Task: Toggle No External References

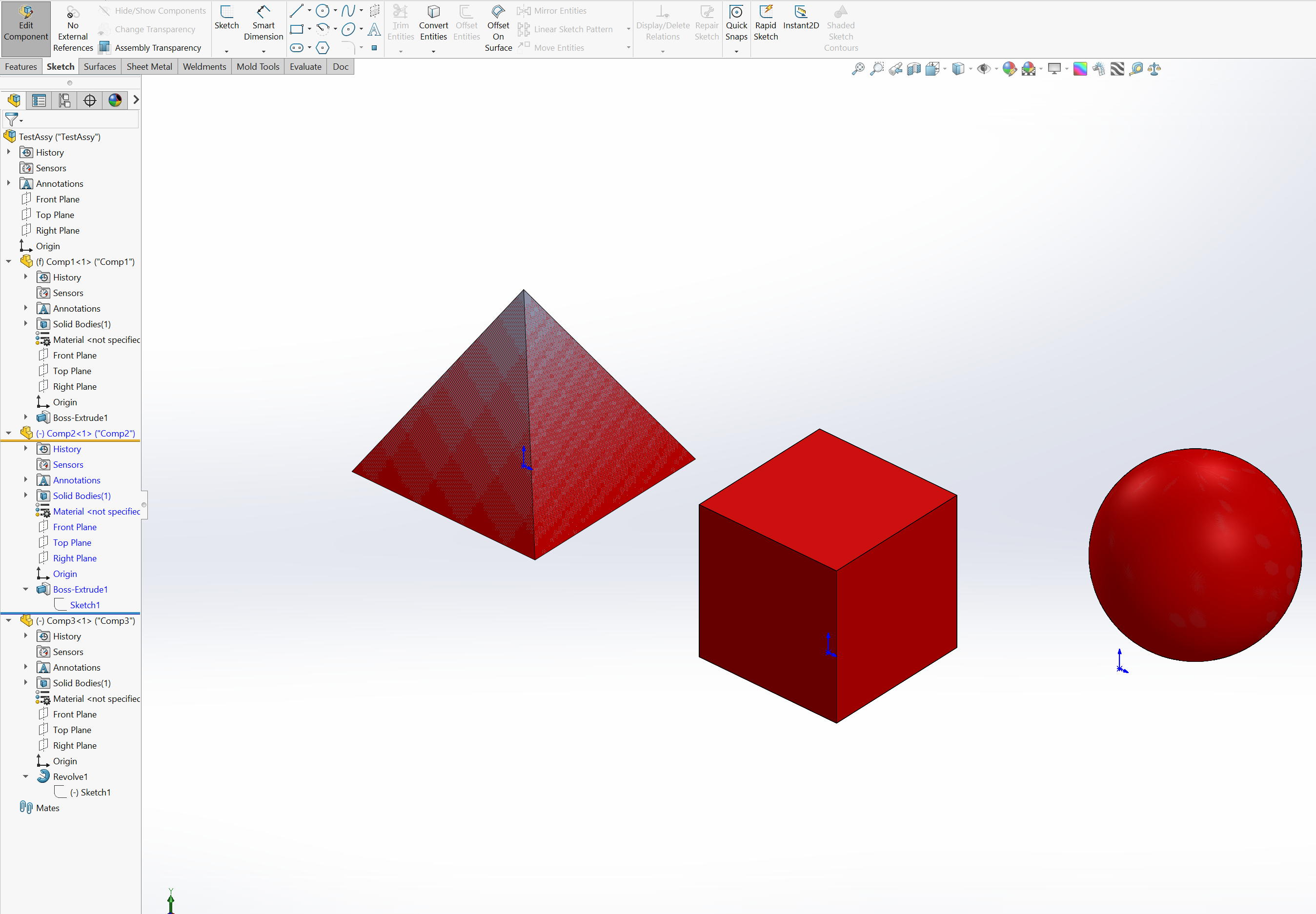Action: click(x=73, y=30)
